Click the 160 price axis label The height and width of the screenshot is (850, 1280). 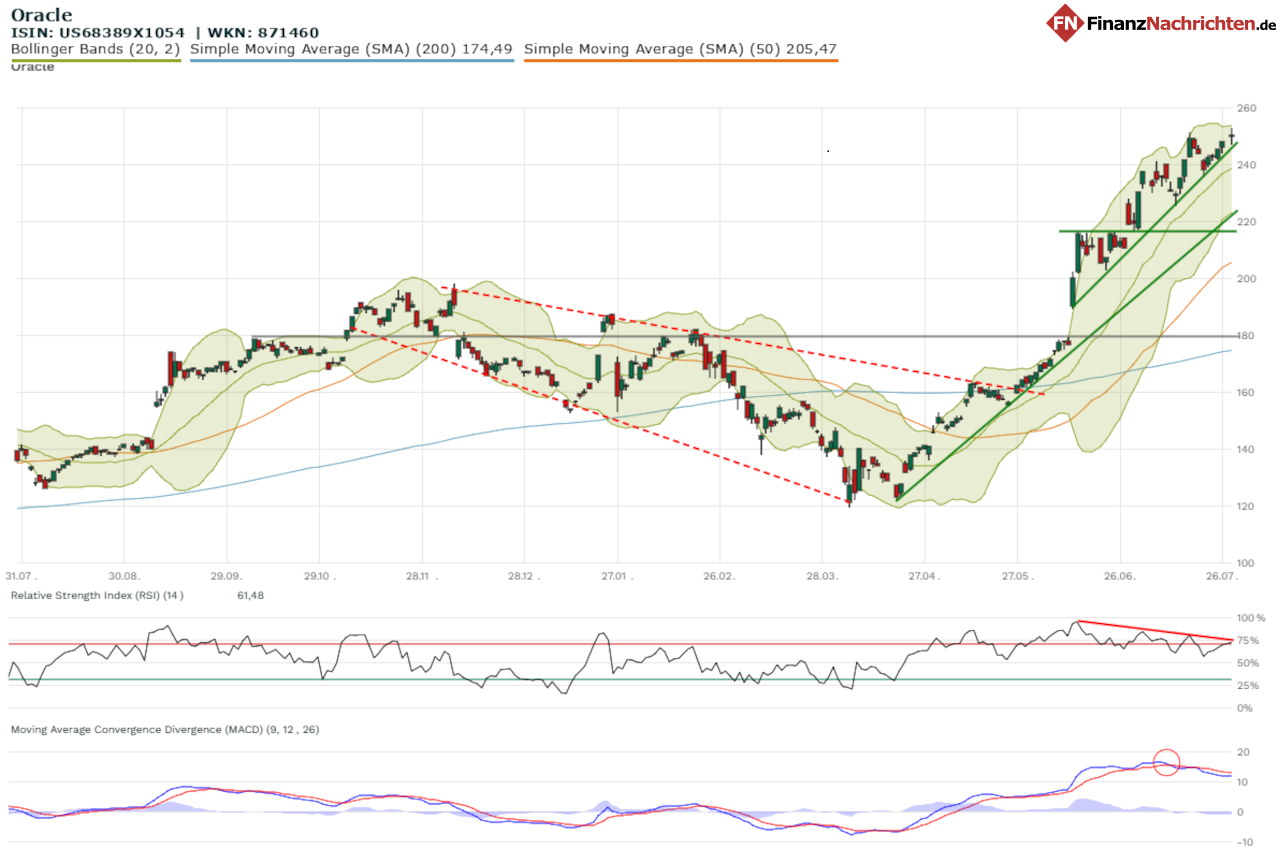click(1246, 393)
